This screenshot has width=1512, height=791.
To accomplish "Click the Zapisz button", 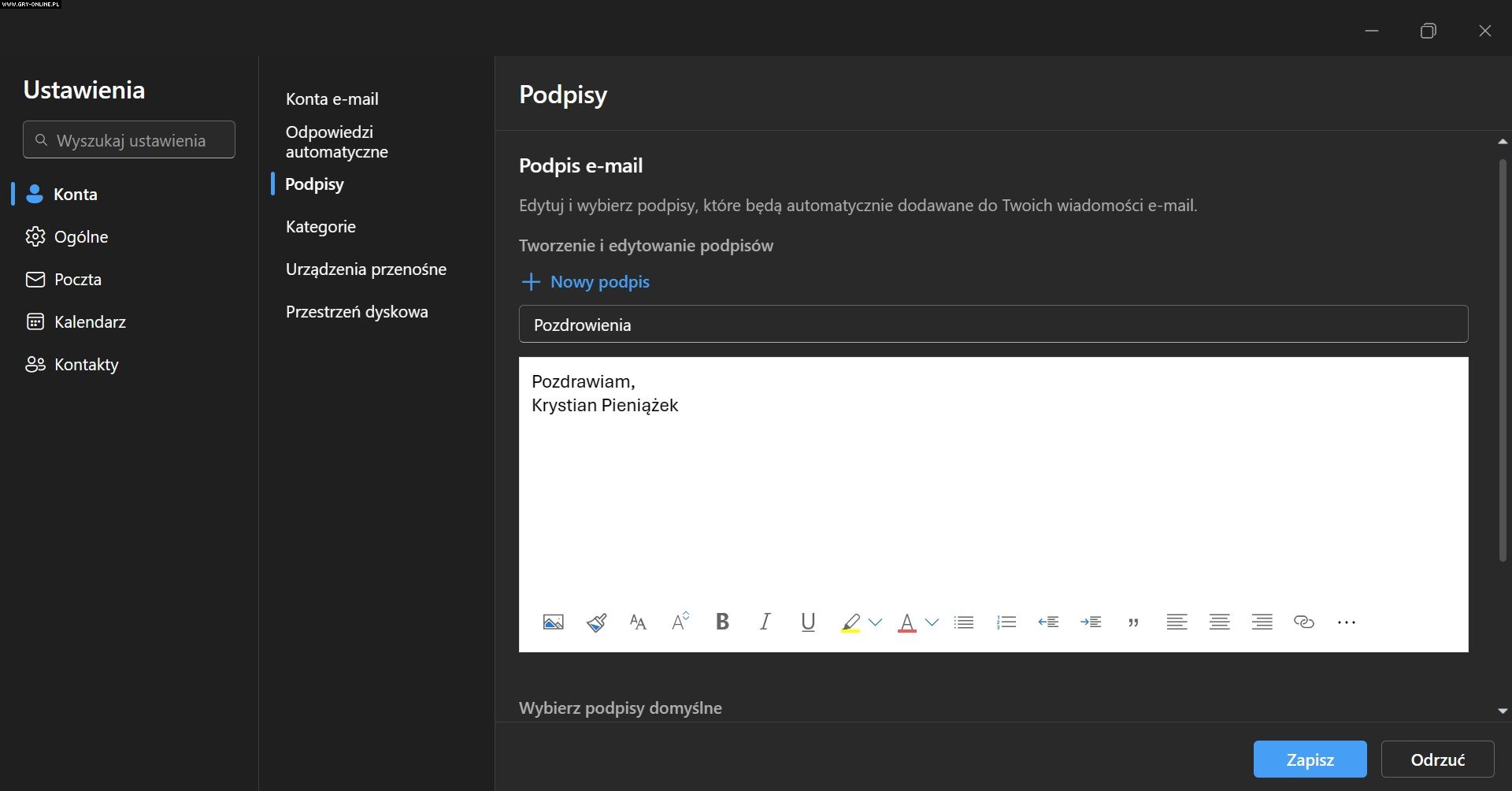I will (1310, 759).
